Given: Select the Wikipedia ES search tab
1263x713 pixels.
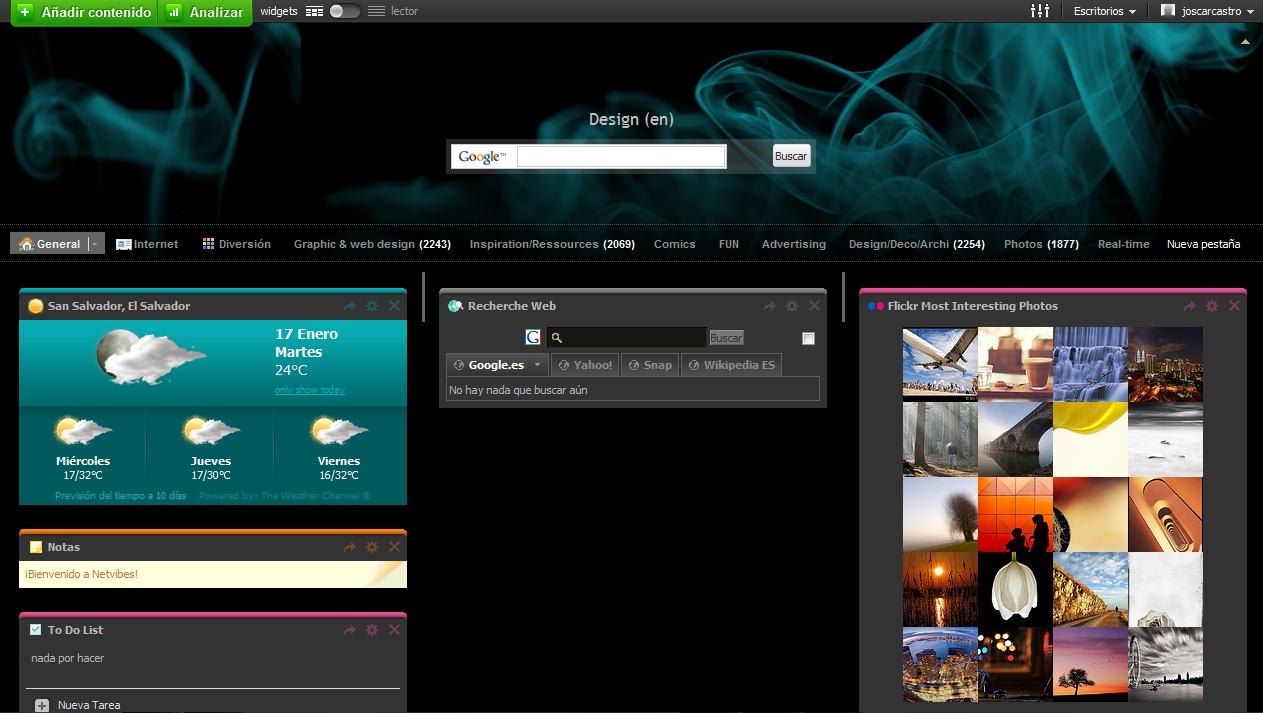Looking at the screenshot, I should pyautogui.click(x=731, y=365).
